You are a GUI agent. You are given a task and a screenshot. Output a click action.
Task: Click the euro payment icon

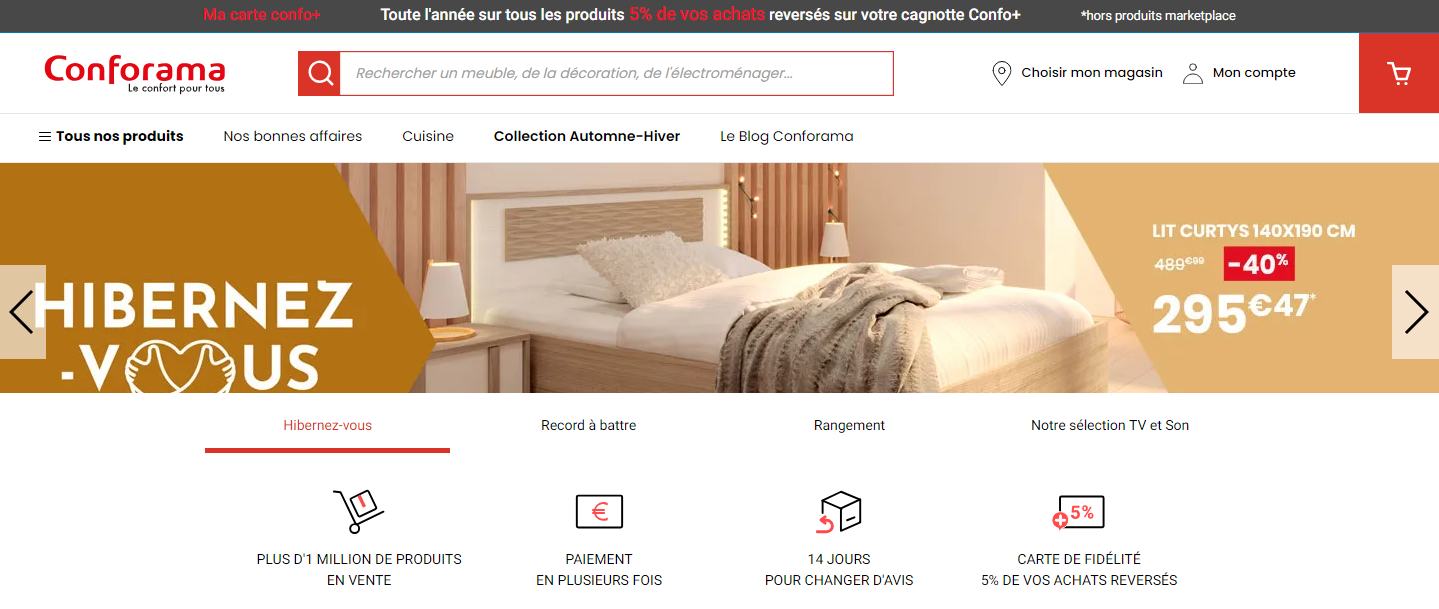click(x=599, y=511)
